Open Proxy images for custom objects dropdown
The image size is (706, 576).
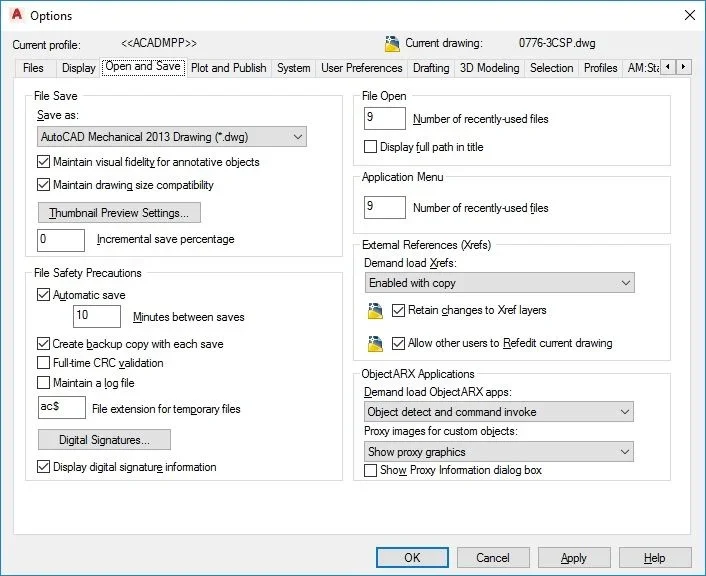(498, 452)
